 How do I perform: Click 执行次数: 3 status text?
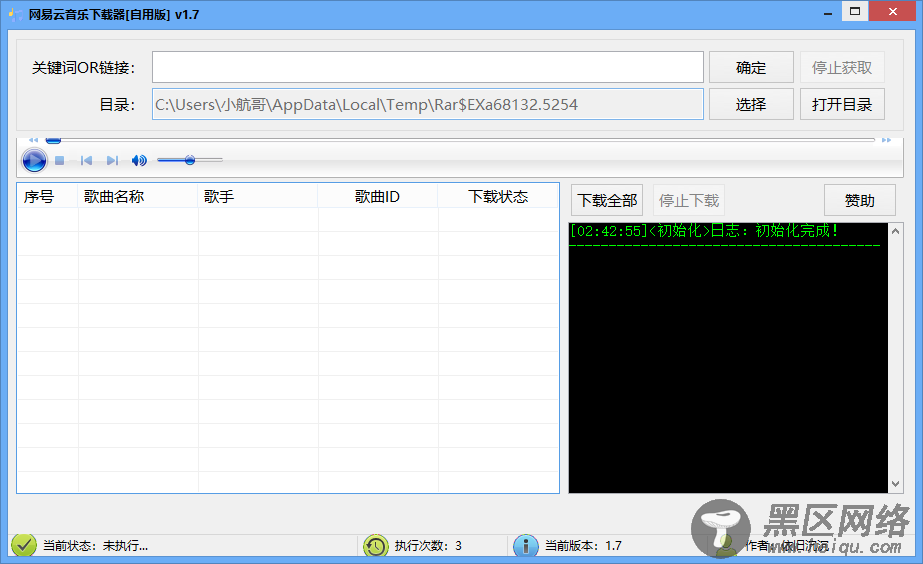[428, 546]
